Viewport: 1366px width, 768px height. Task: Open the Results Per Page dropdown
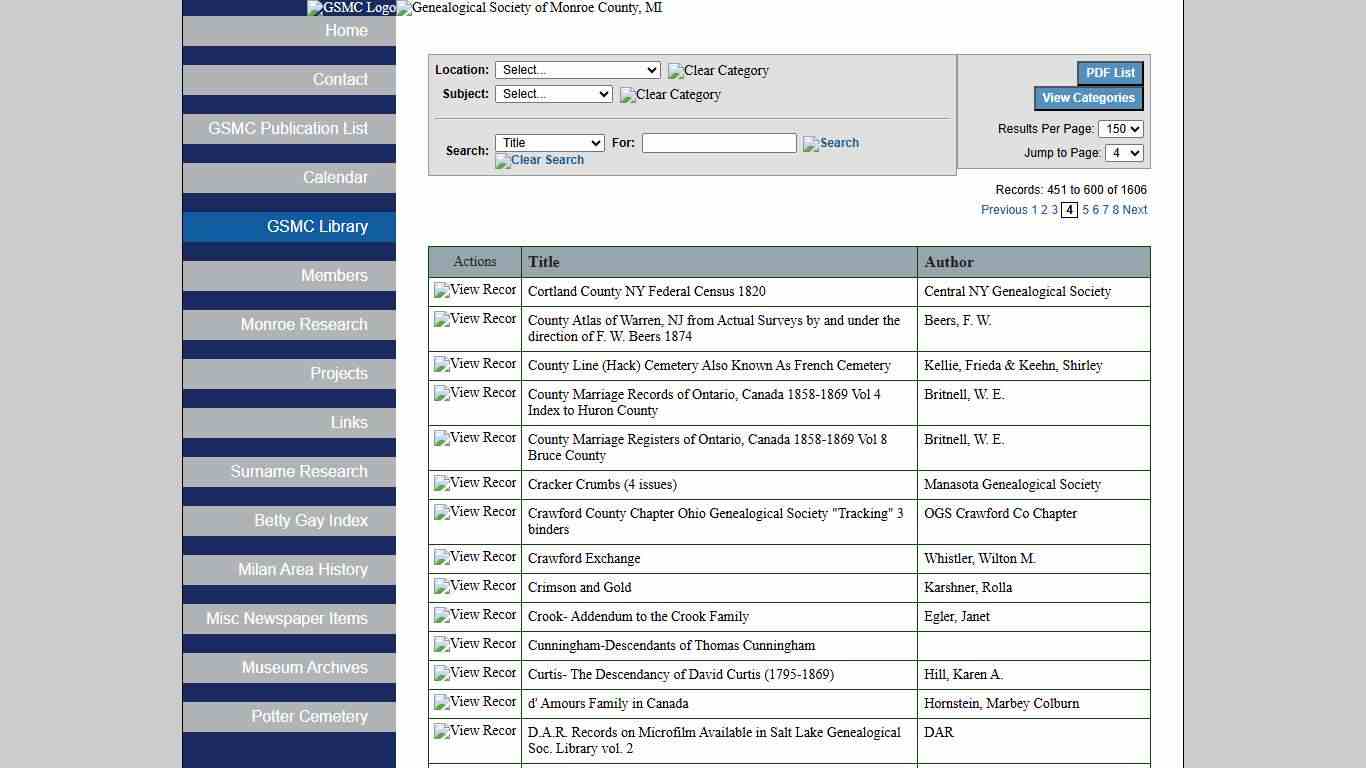pyautogui.click(x=1120, y=128)
